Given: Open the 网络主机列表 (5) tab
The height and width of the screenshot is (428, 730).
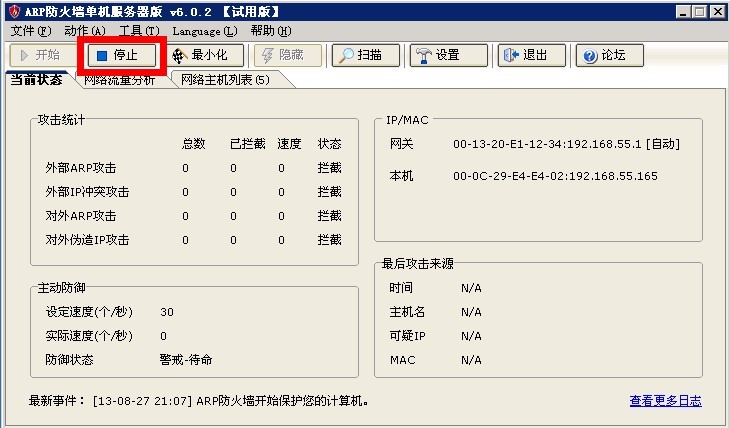Looking at the screenshot, I should (x=225, y=80).
